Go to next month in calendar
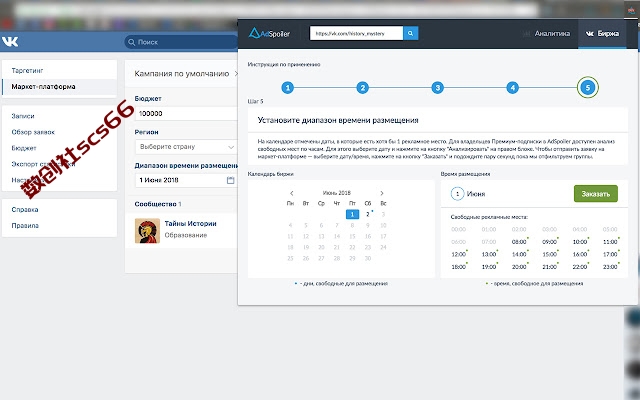Image resolution: width=640 pixels, height=400 pixels. pos(382,193)
